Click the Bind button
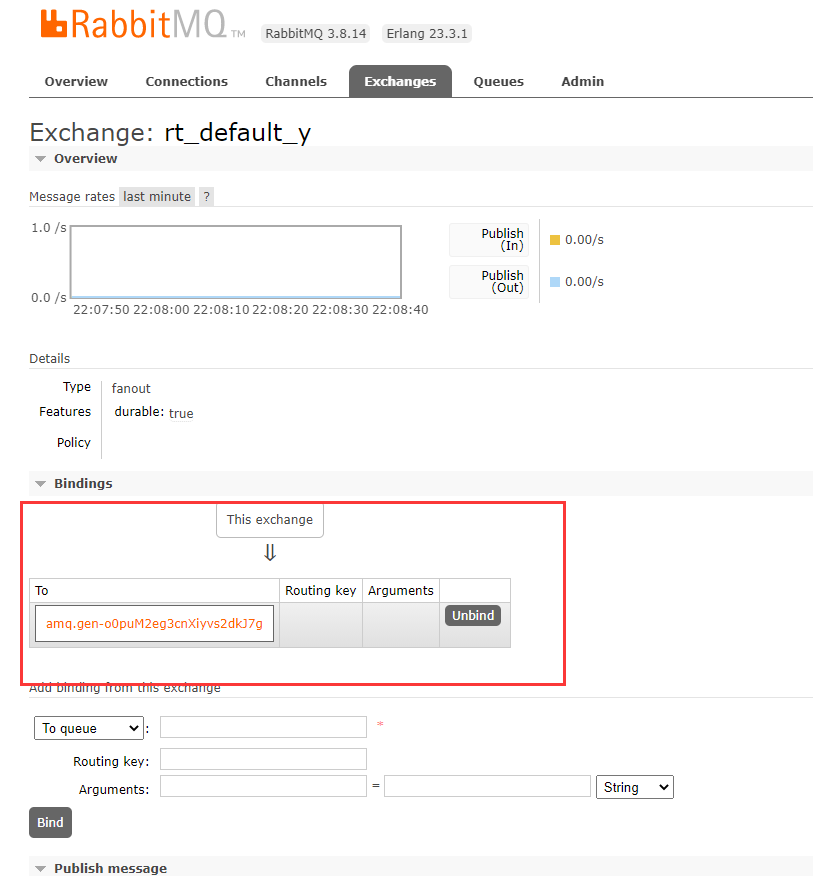Image resolution: width=813 pixels, height=876 pixels. (50, 822)
